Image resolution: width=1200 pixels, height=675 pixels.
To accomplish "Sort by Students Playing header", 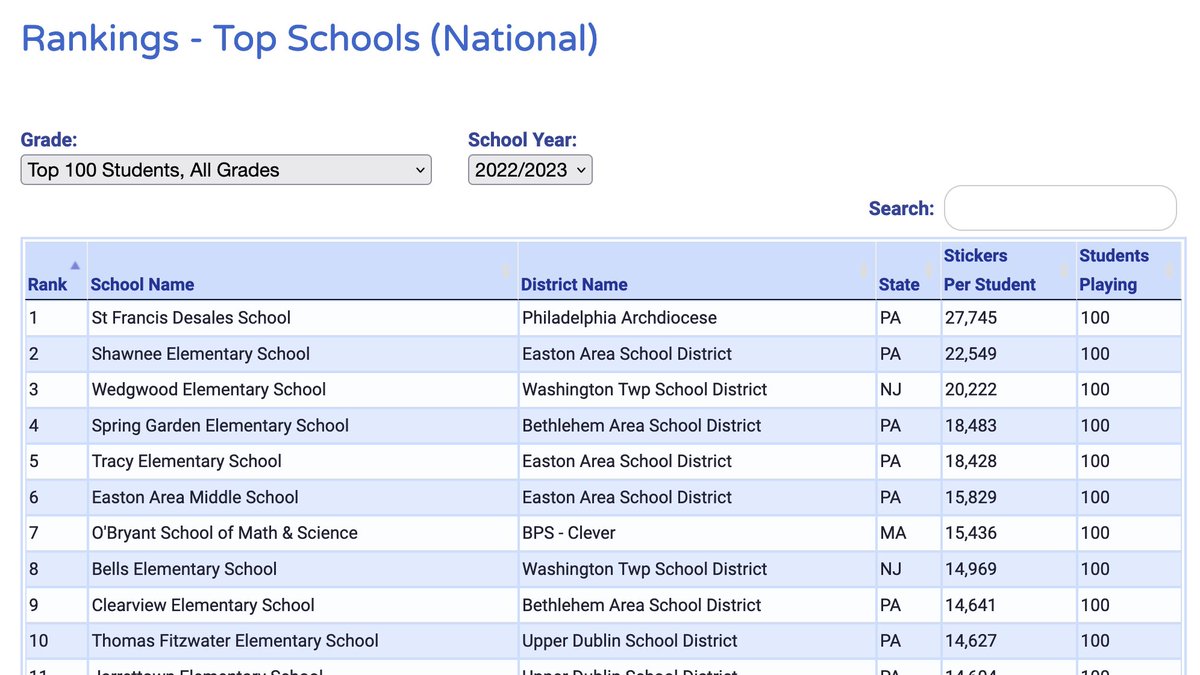I will [x=1129, y=270].
